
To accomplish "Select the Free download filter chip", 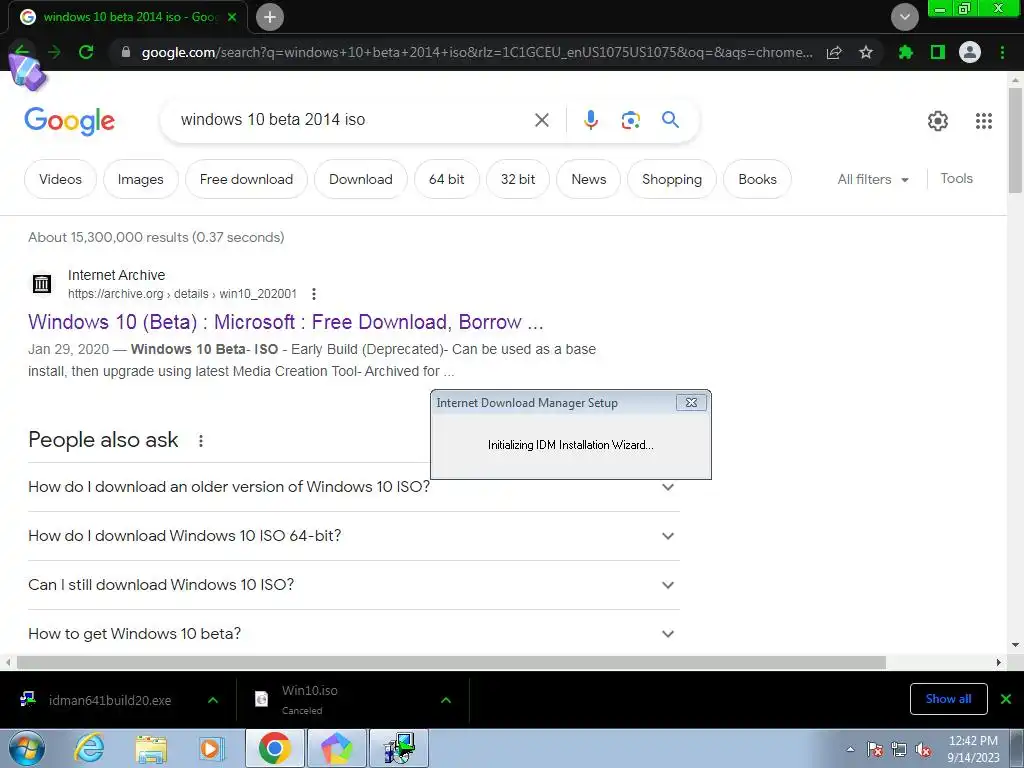I will click(246, 179).
